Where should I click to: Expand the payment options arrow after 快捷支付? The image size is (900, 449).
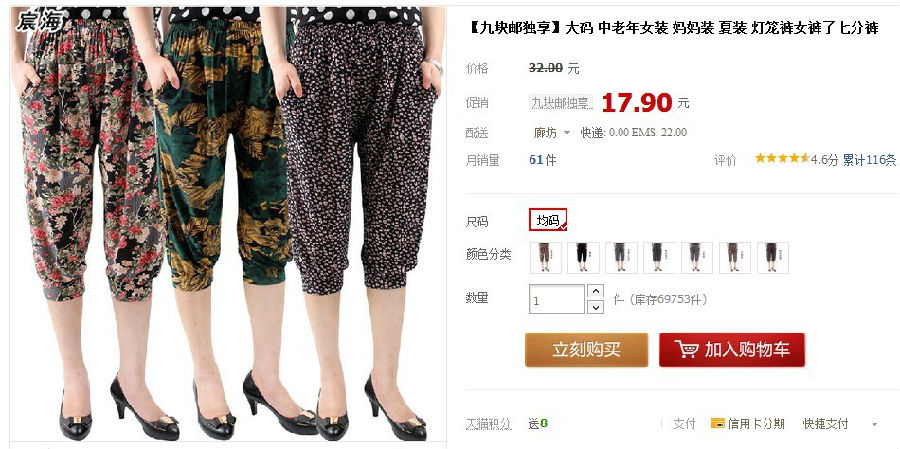tap(875, 425)
